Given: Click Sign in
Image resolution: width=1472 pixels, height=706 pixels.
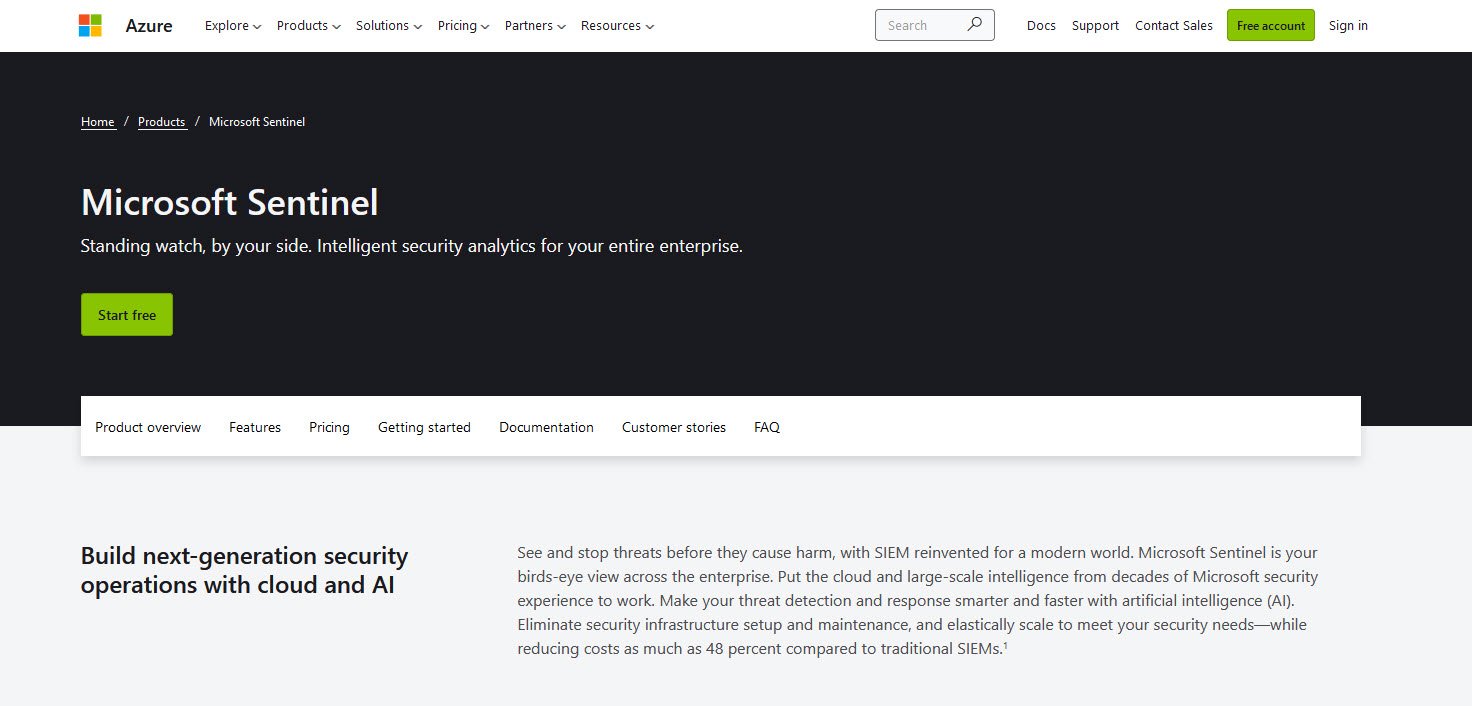Looking at the screenshot, I should click(1348, 26).
